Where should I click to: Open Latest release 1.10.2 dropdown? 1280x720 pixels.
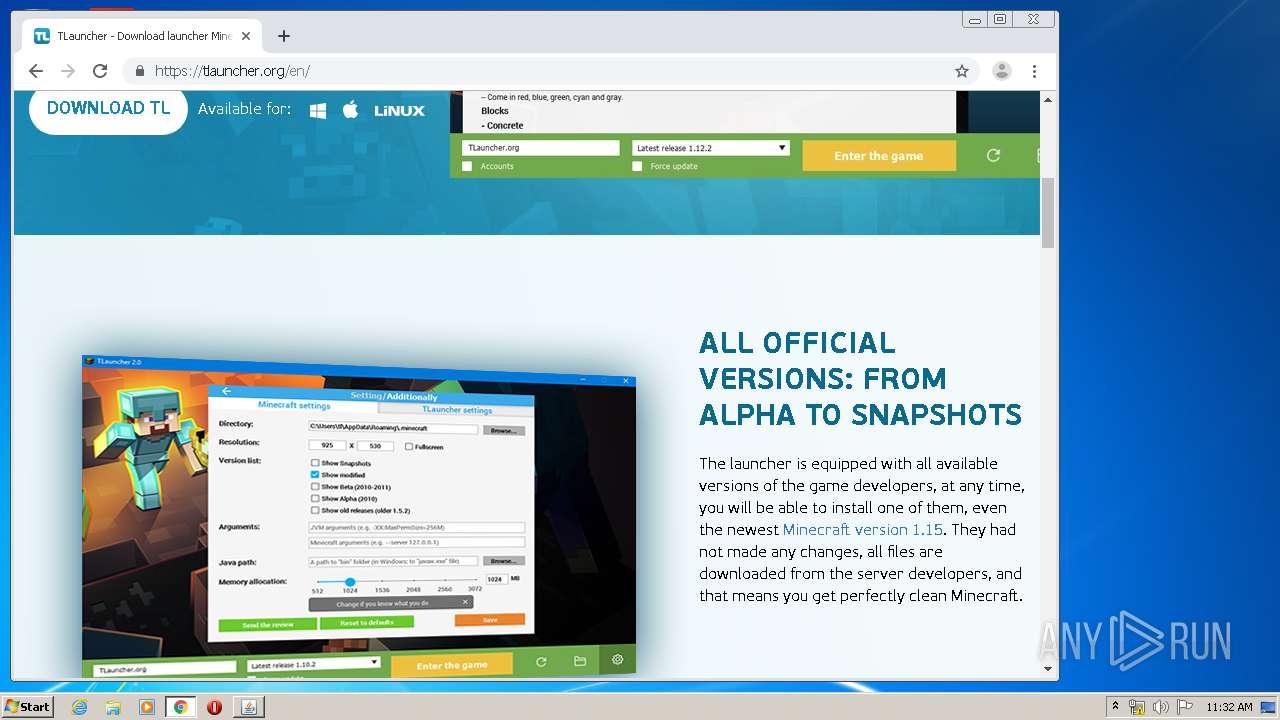(x=314, y=664)
